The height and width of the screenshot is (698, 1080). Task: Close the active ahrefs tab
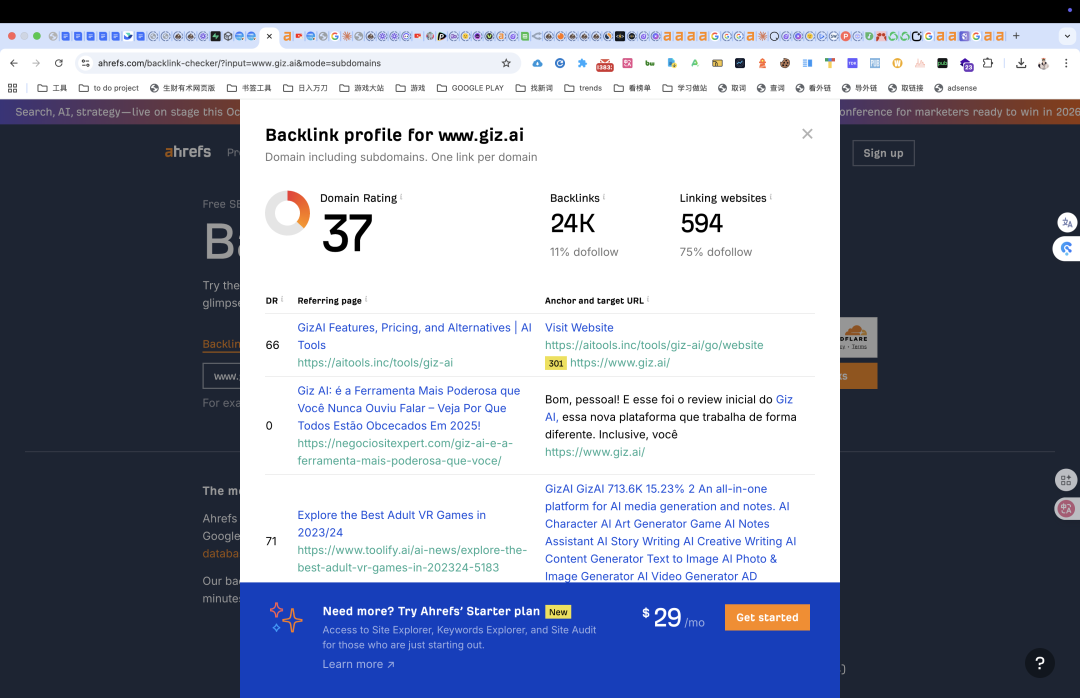269,36
